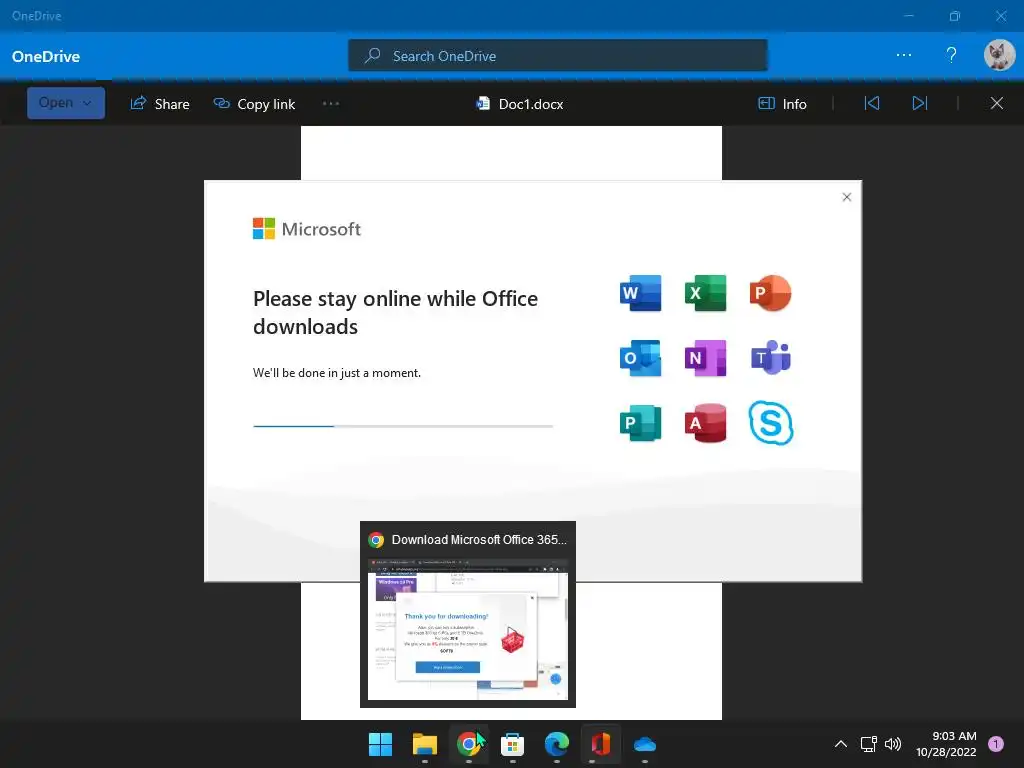The image size is (1024, 768).
Task: Go to previous file arrow
Action: pyautogui.click(x=872, y=103)
